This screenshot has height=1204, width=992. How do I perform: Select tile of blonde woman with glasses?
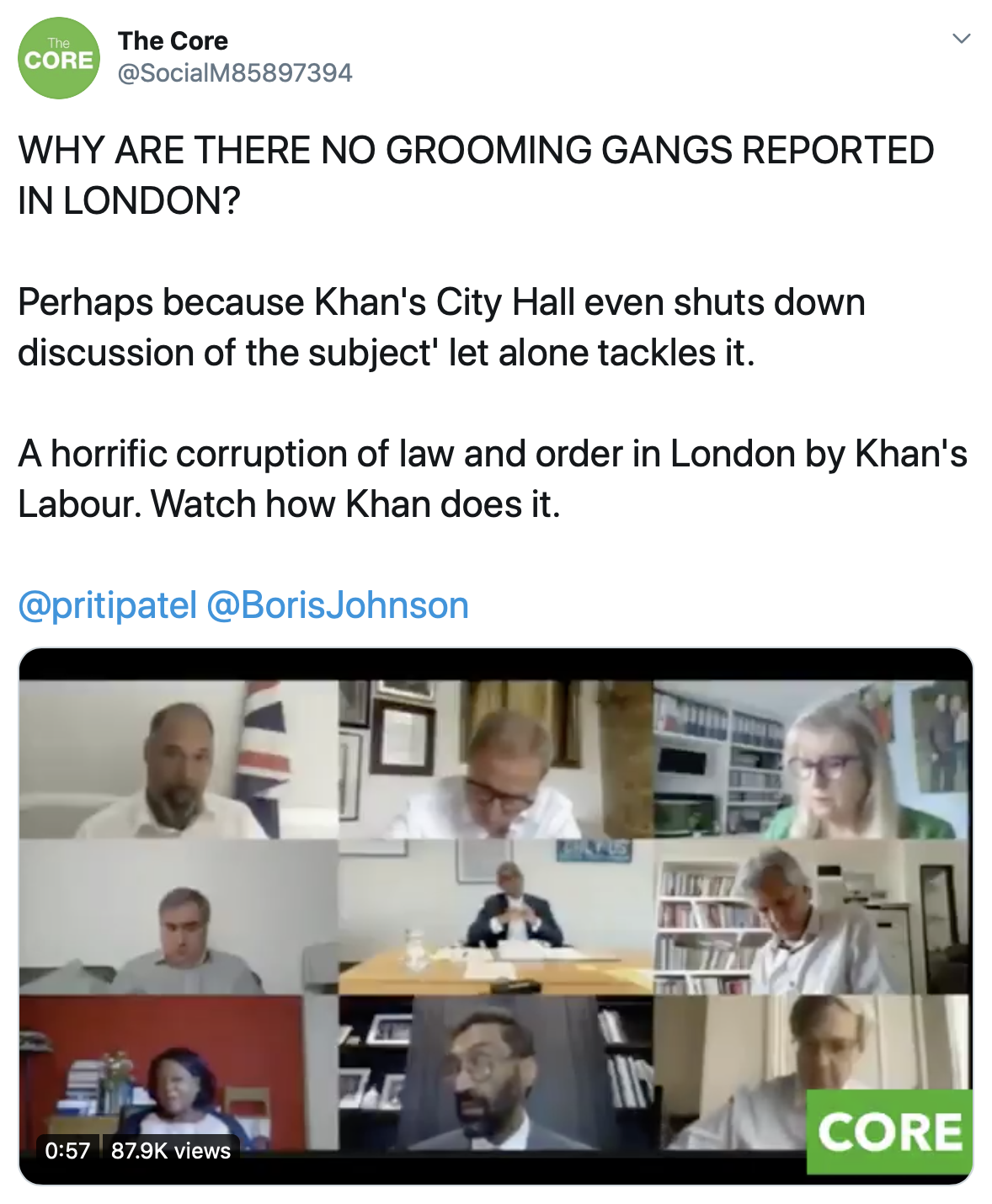click(813, 759)
